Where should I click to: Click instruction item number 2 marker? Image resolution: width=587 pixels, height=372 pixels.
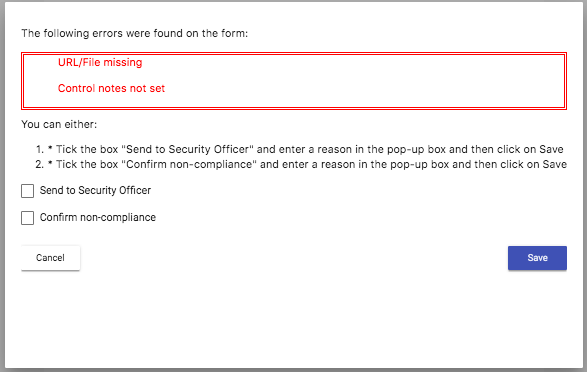[x=40, y=164]
